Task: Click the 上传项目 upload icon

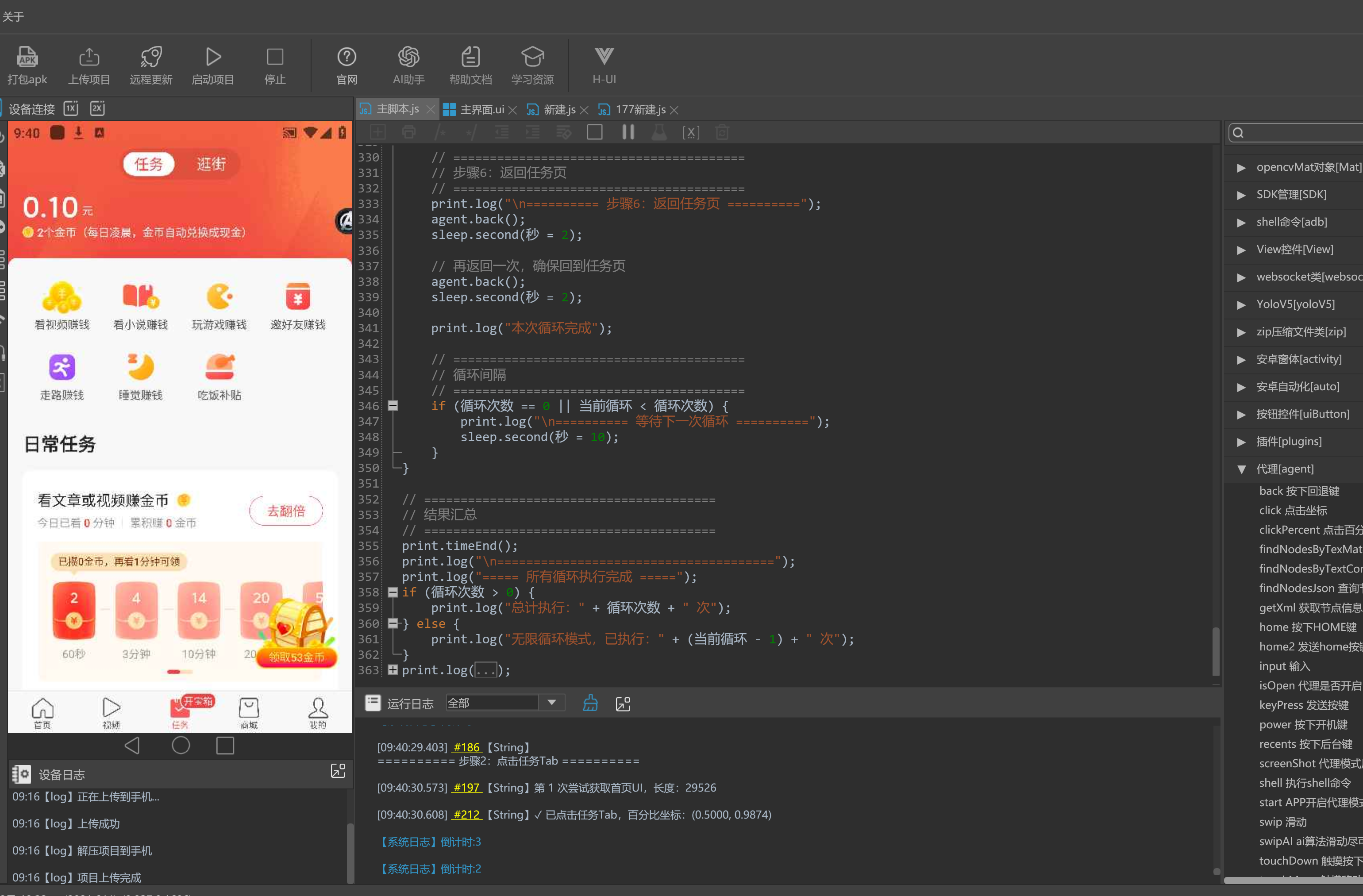Action: [89, 57]
